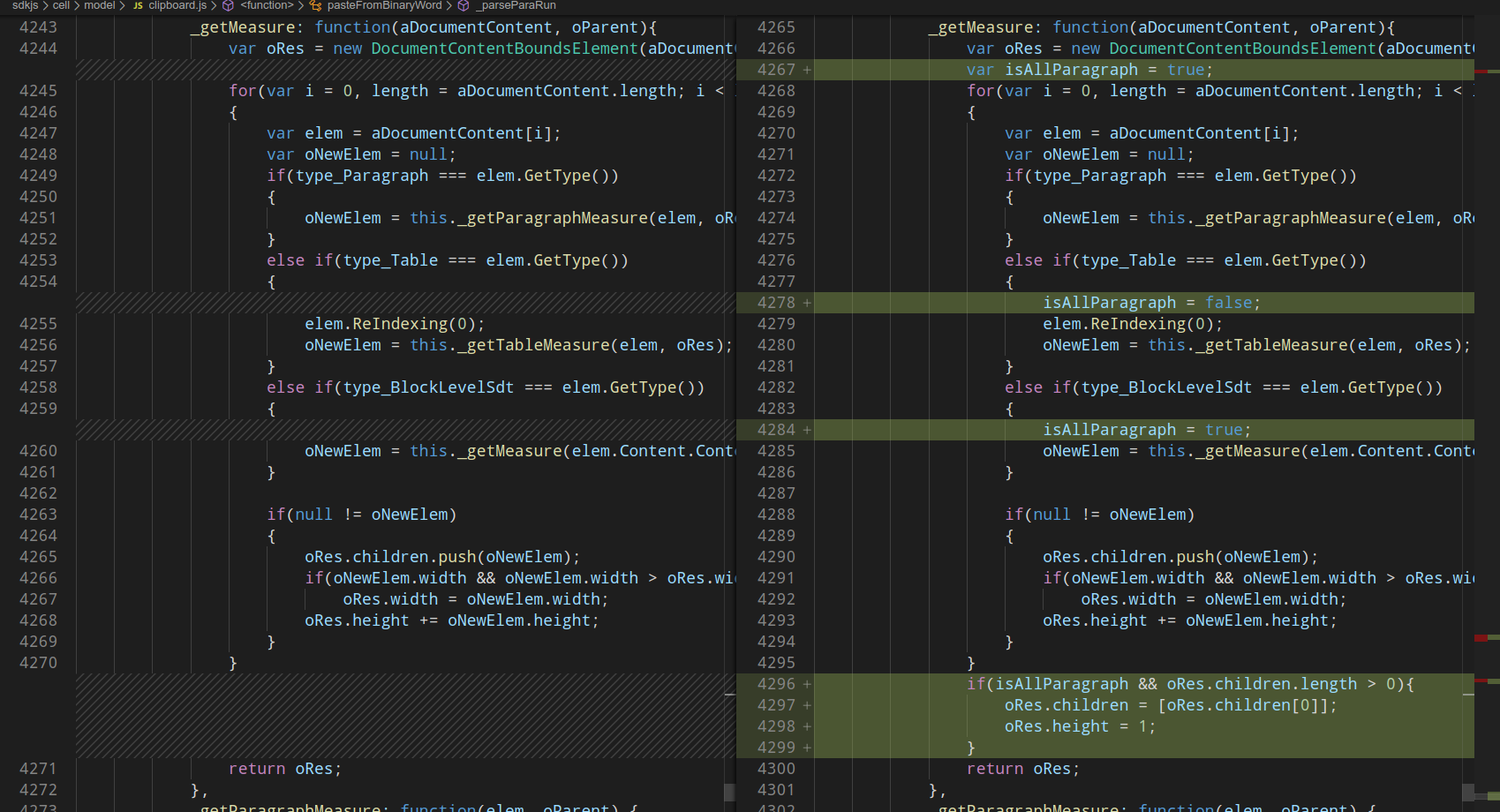This screenshot has width=1500, height=812.
Task: Open the chevron after <function> in breadcrumb
Action: point(299,5)
